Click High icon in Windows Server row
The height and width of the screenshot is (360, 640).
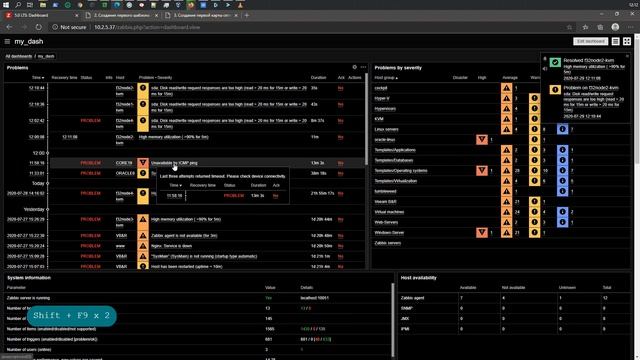pos(482,233)
